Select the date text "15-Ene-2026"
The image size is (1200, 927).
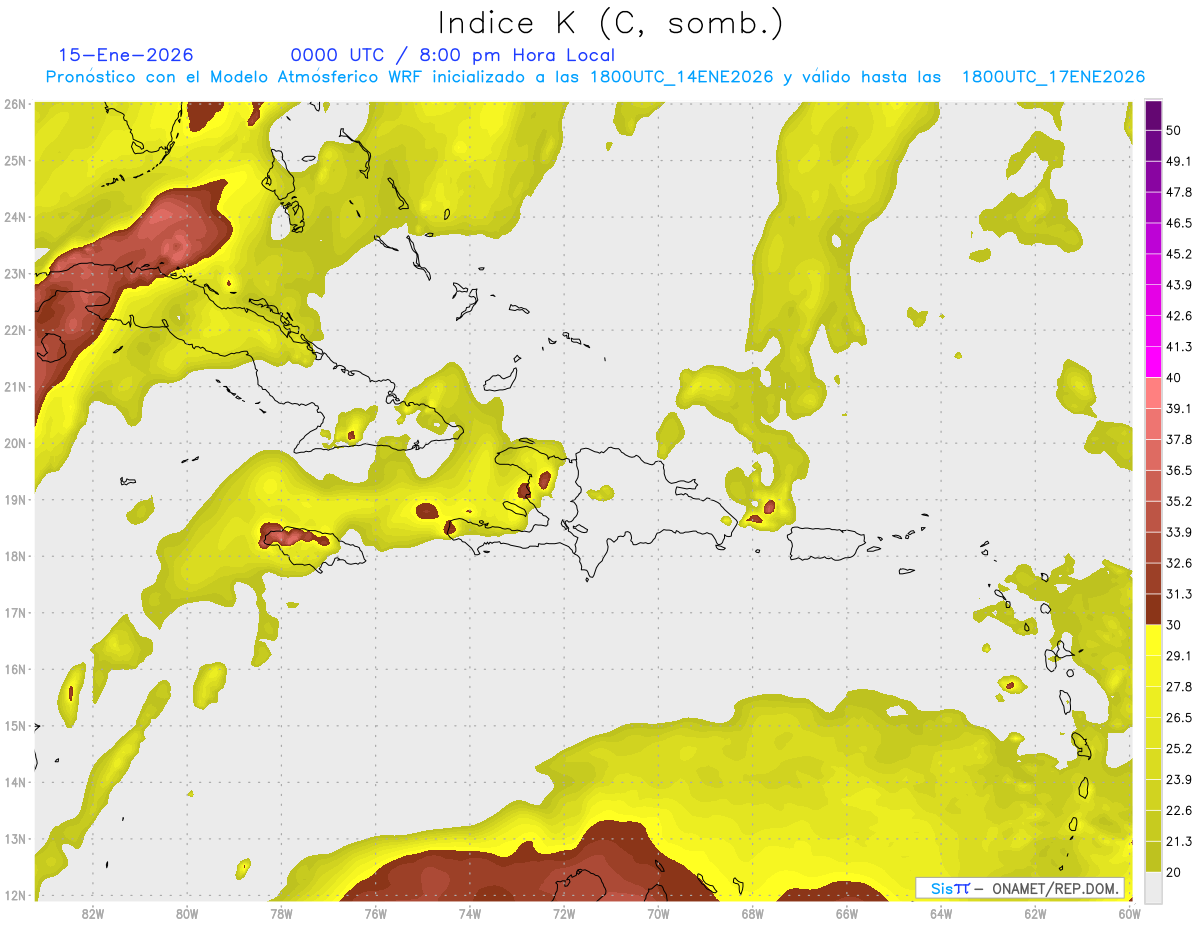pyautogui.click(x=126, y=55)
